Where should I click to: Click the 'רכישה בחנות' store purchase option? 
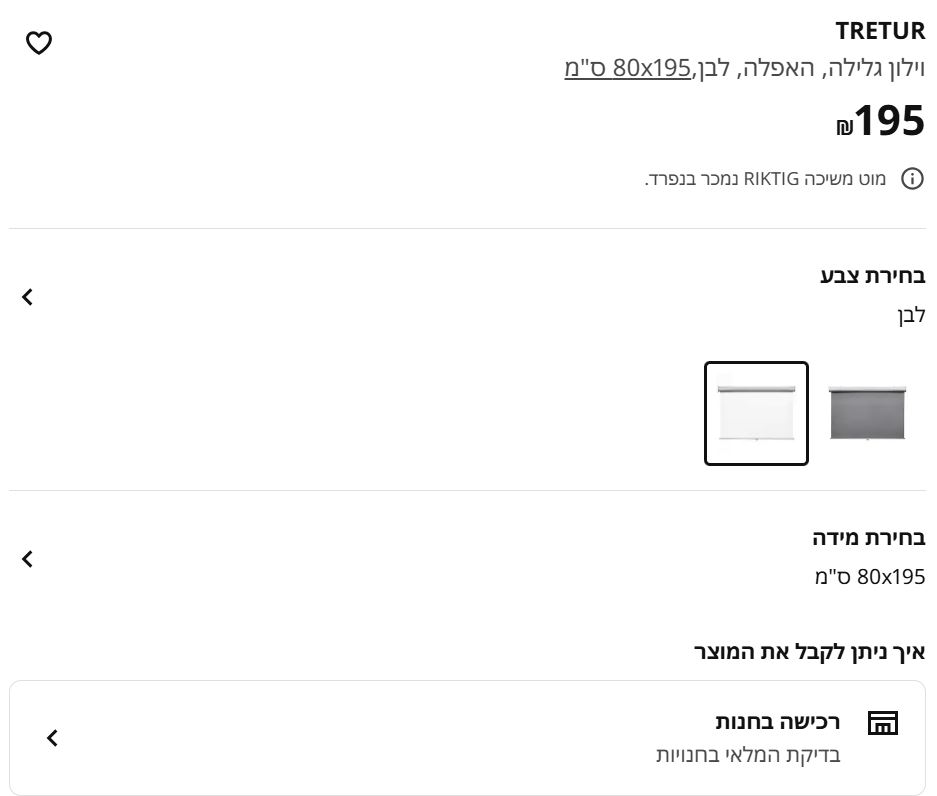tap(777, 721)
